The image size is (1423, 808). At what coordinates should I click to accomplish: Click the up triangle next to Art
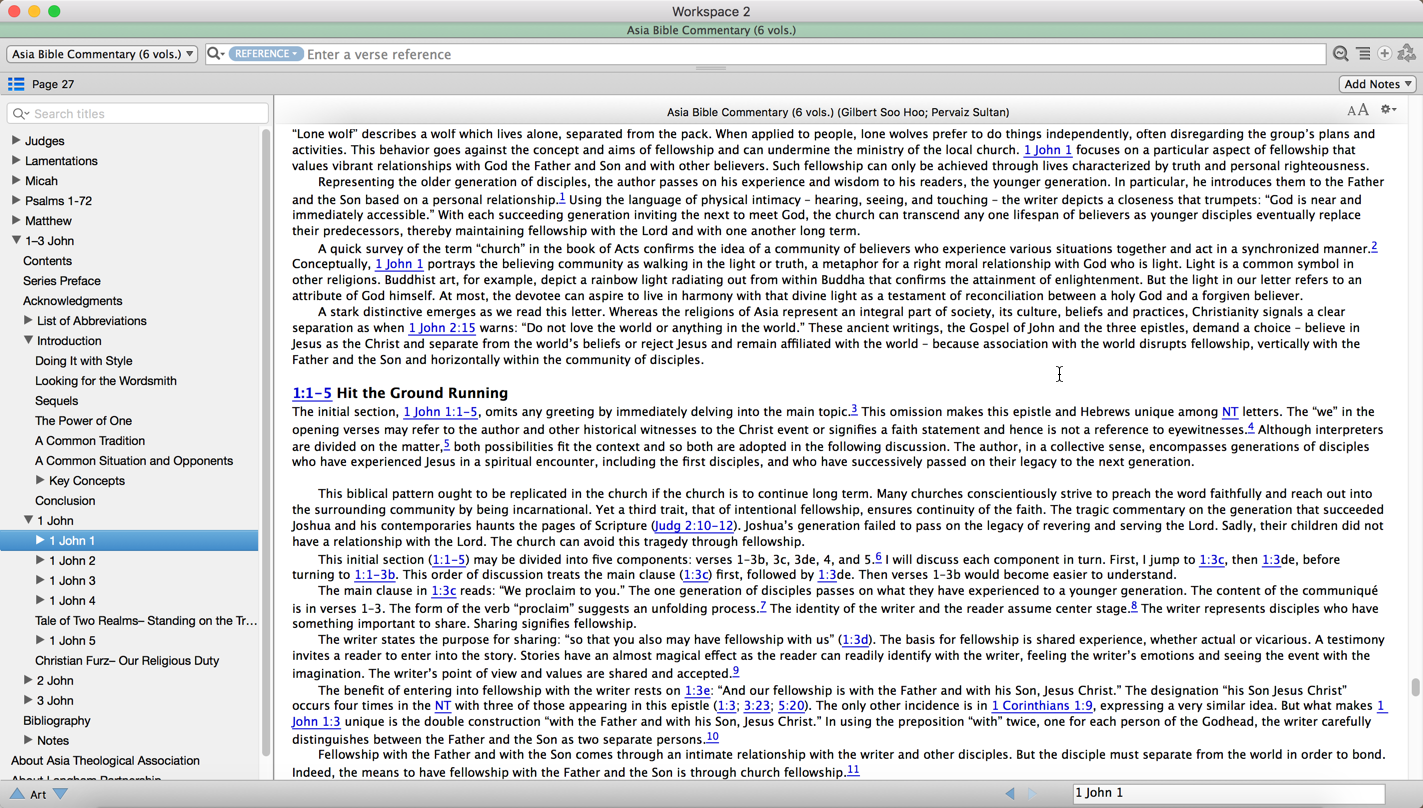tap(17, 794)
